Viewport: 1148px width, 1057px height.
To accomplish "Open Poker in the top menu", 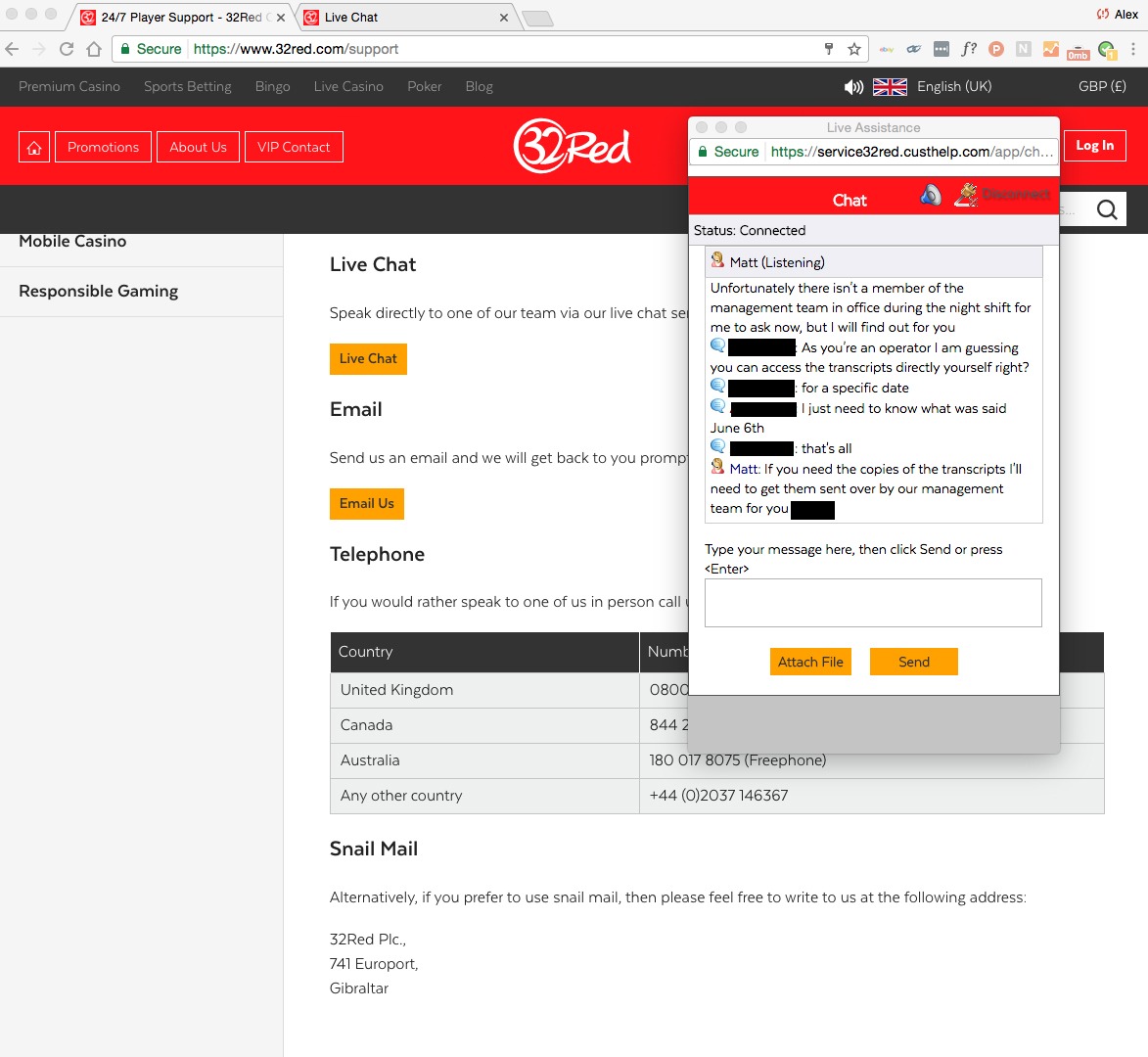I will pyautogui.click(x=425, y=86).
